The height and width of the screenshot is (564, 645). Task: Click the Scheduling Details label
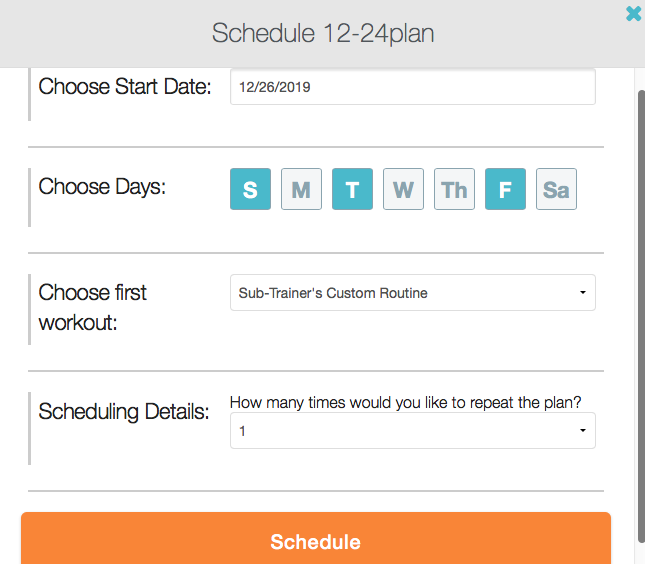(x=124, y=411)
